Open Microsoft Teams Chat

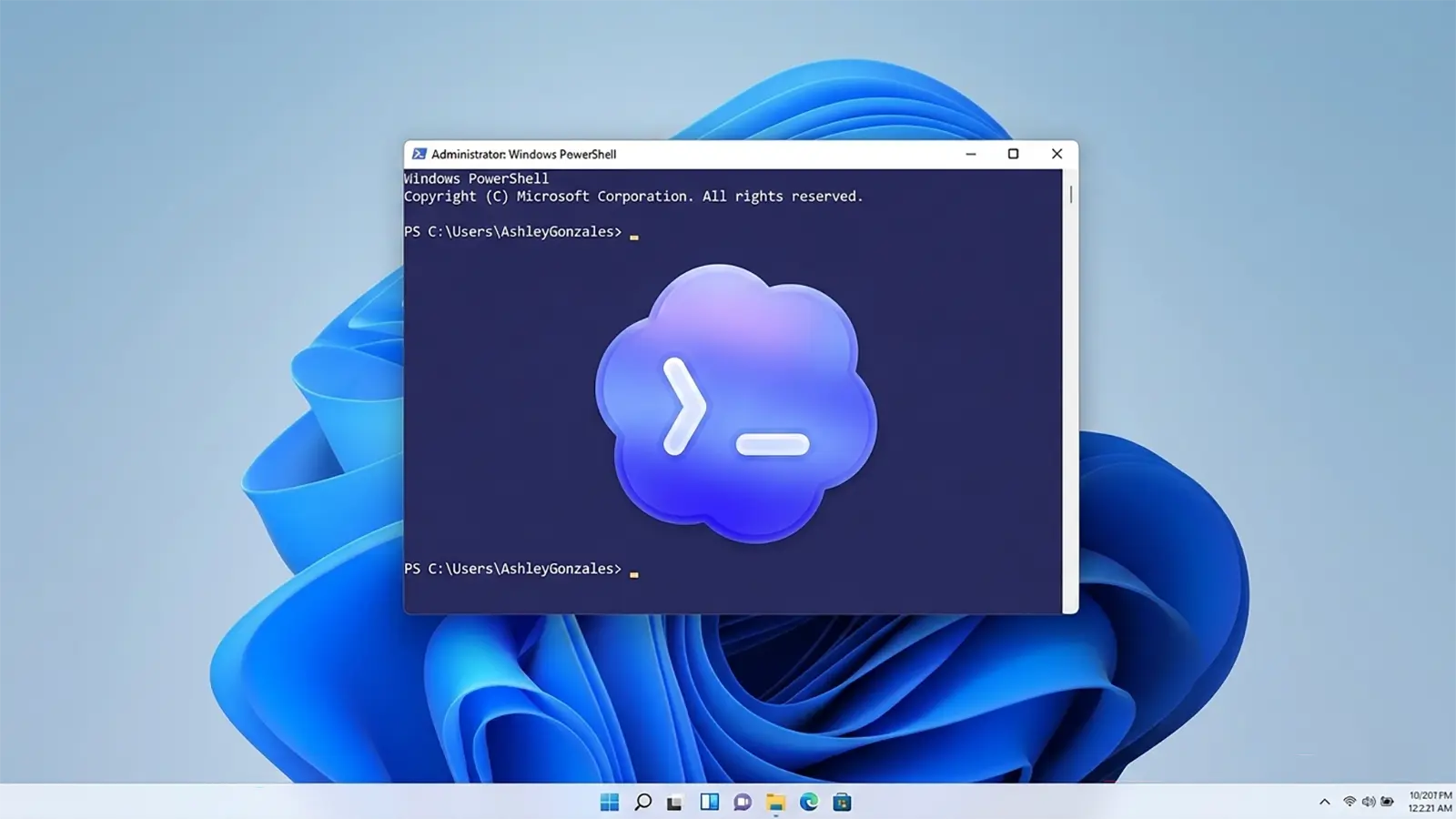click(x=740, y=802)
